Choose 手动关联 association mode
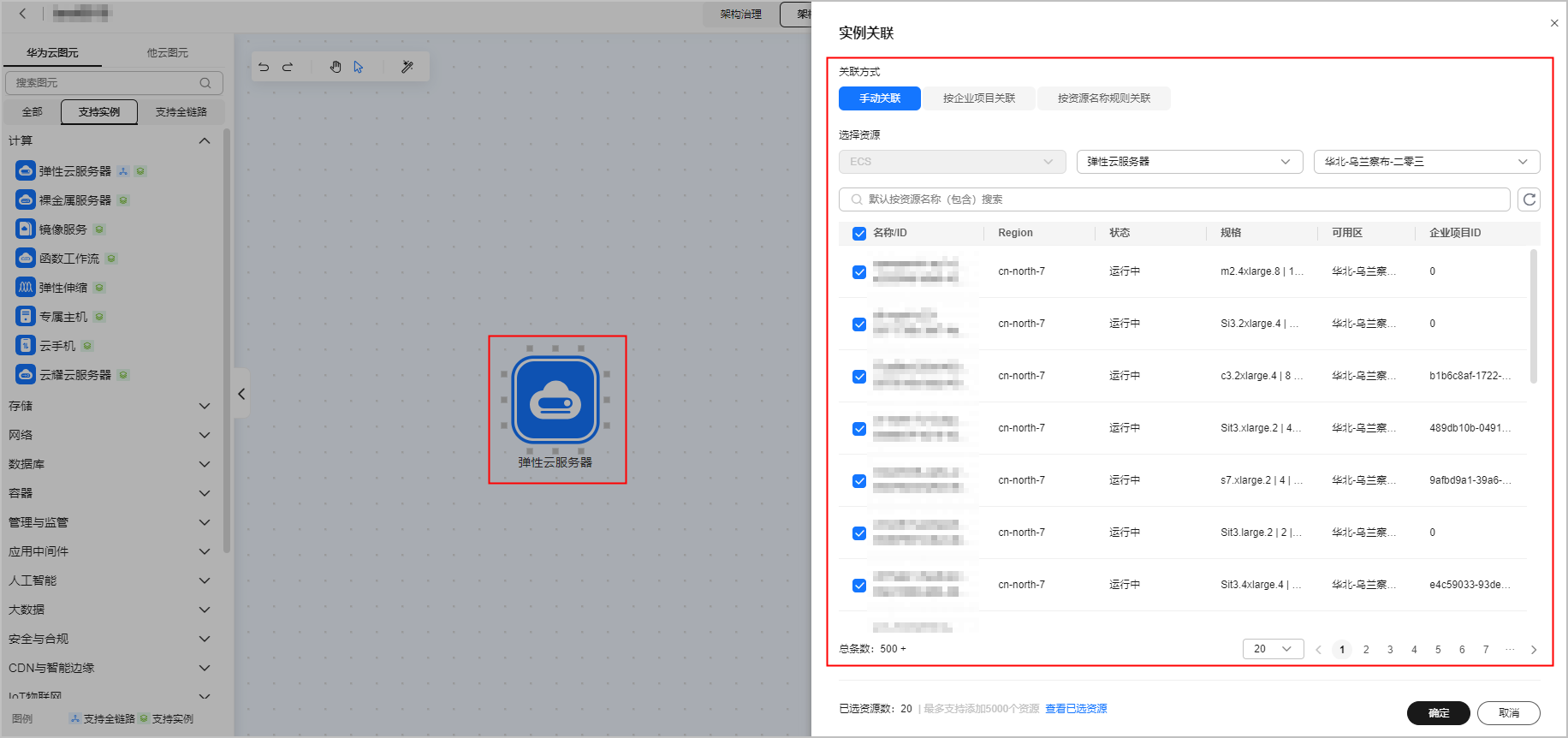The height and width of the screenshot is (738, 1568). 880,98
